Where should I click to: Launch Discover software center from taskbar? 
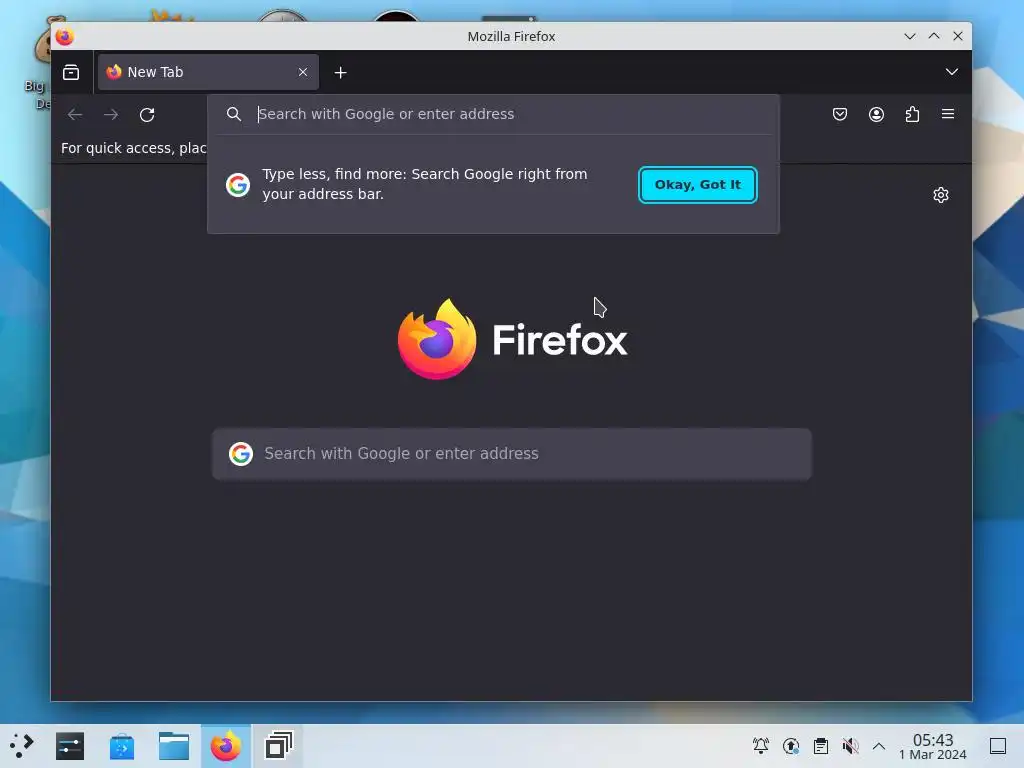click(x=121, y=746)
